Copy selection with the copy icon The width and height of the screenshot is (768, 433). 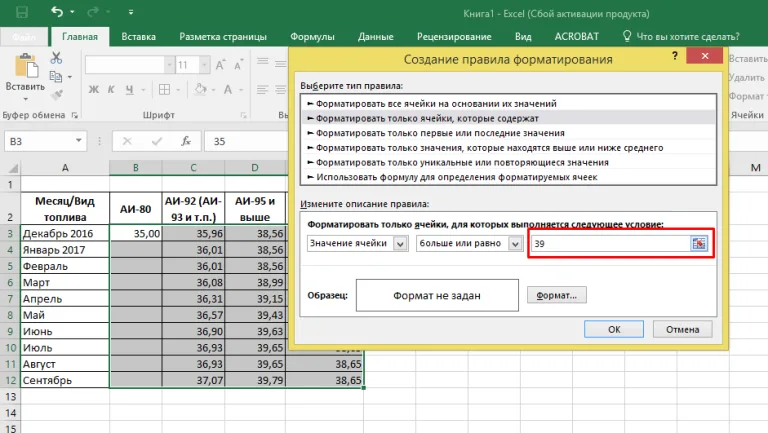(56, 76)
